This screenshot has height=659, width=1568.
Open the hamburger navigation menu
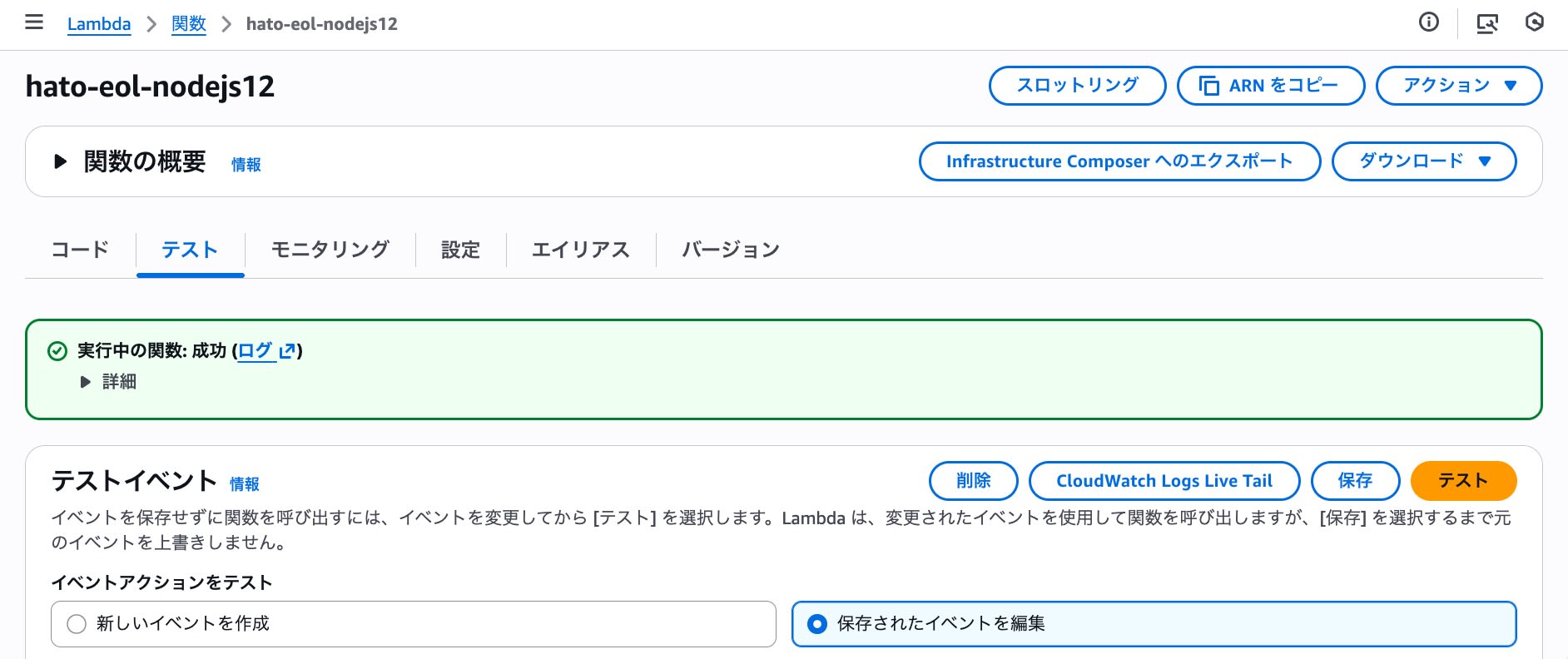click(x=34, y=22)
